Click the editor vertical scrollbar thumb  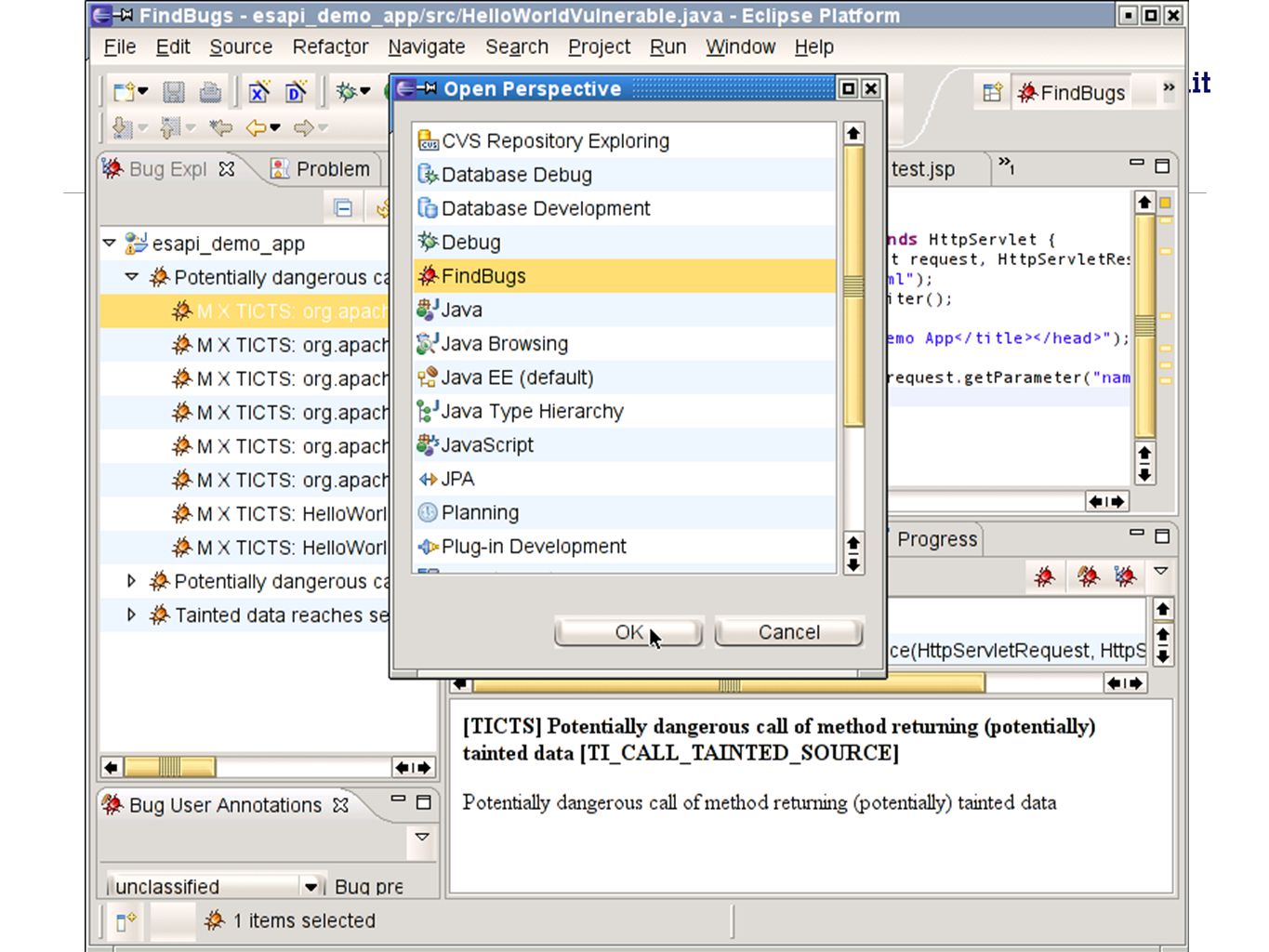point(1145,325)
